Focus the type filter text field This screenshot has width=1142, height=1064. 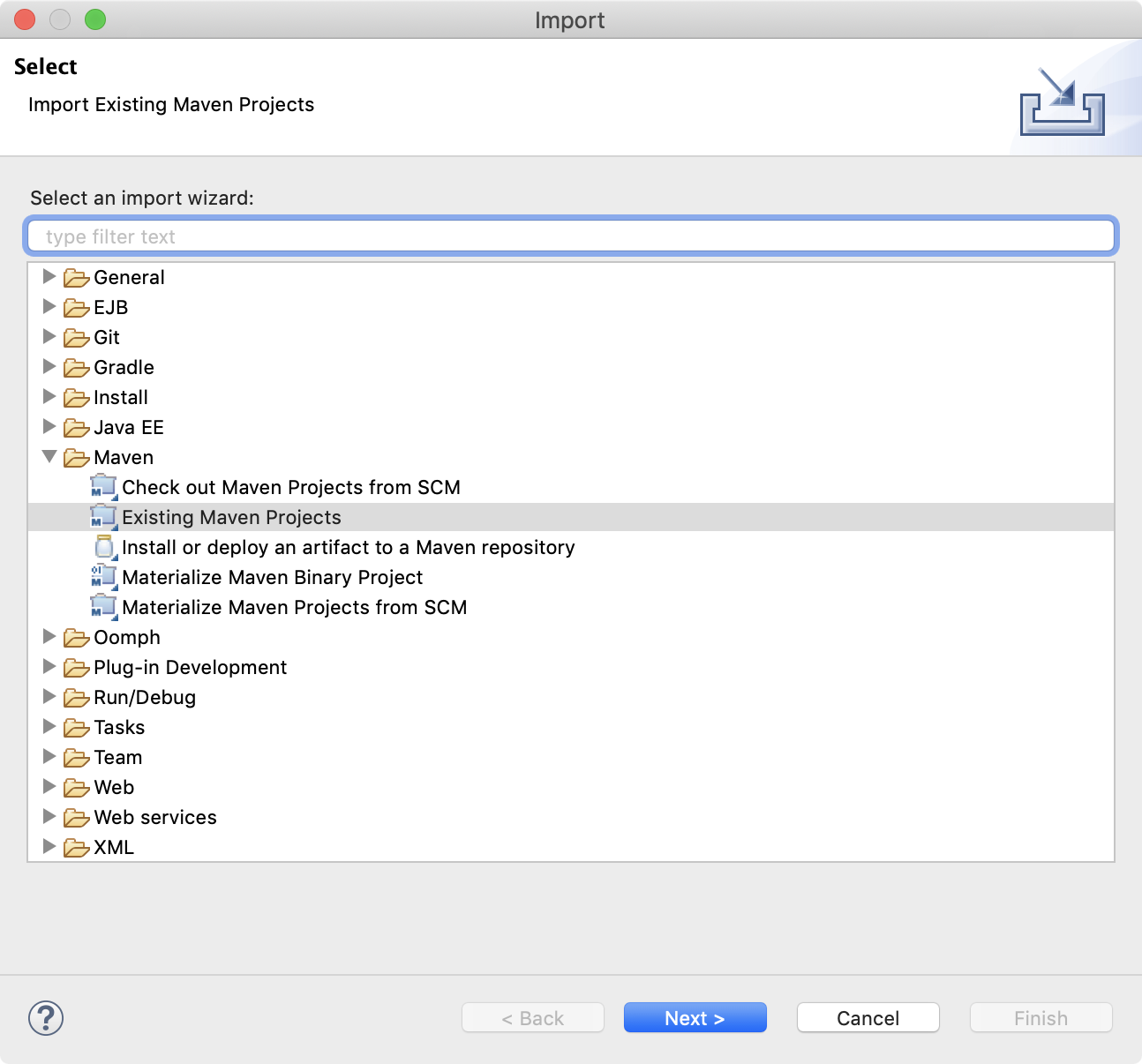pyautogui.click(x=571, y=236)
